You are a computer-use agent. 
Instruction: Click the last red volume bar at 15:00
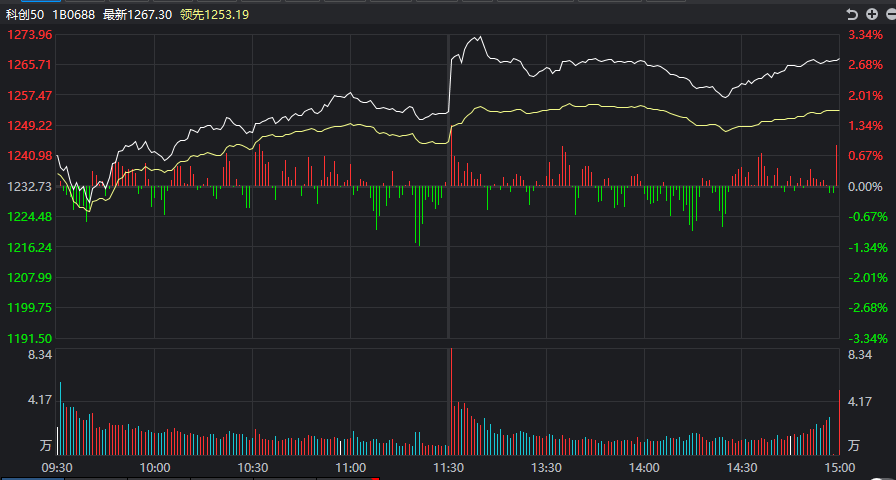(x=839, y=422)
